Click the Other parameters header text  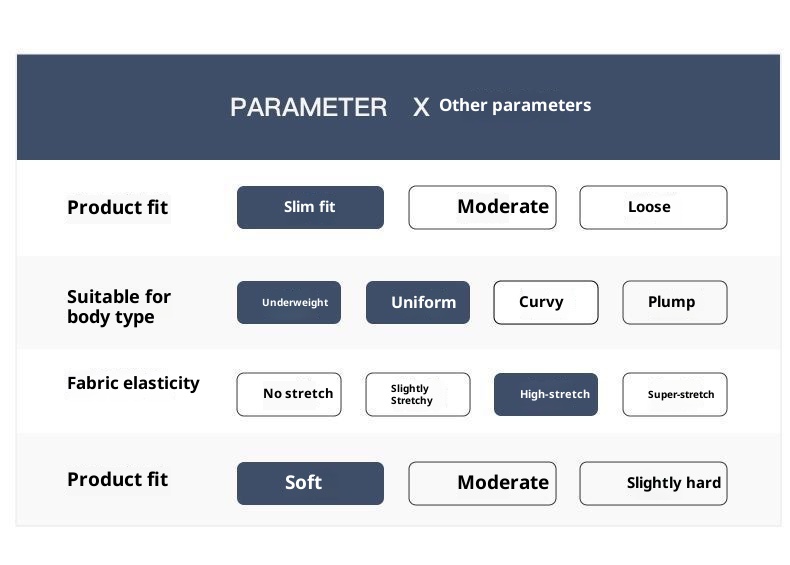(515, 105)
